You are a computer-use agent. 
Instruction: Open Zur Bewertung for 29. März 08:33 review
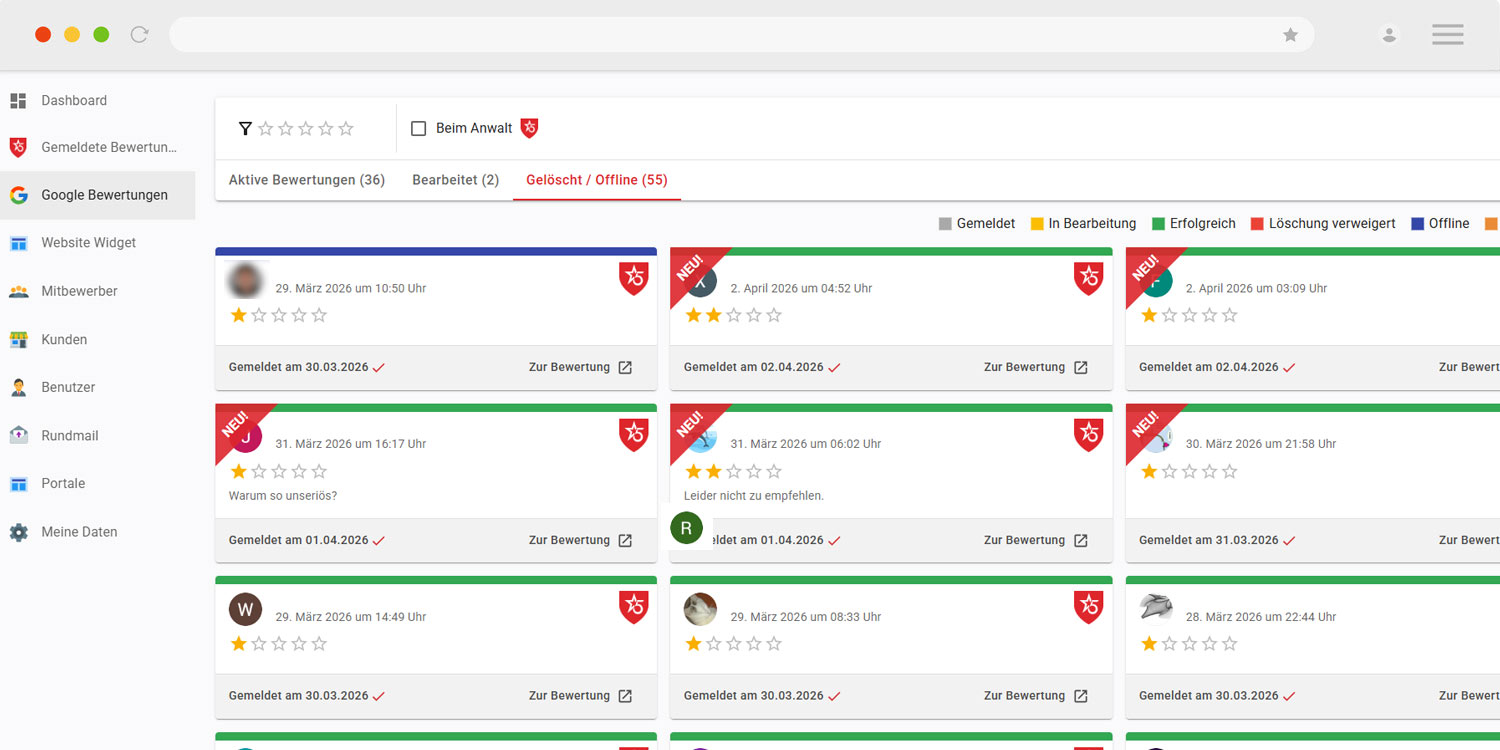1036,696
